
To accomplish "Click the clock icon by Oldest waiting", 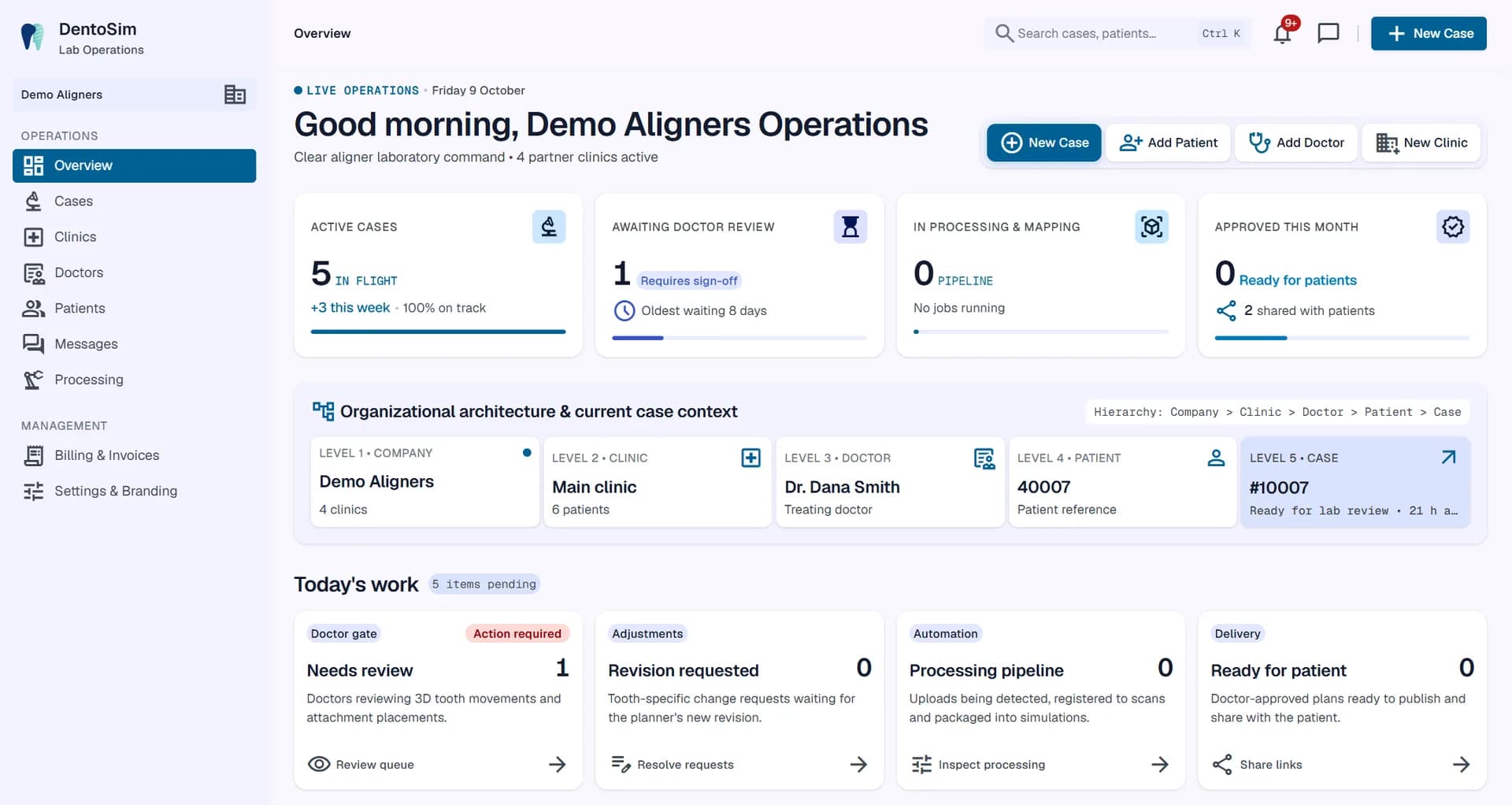I will click(x=624, y=310).
